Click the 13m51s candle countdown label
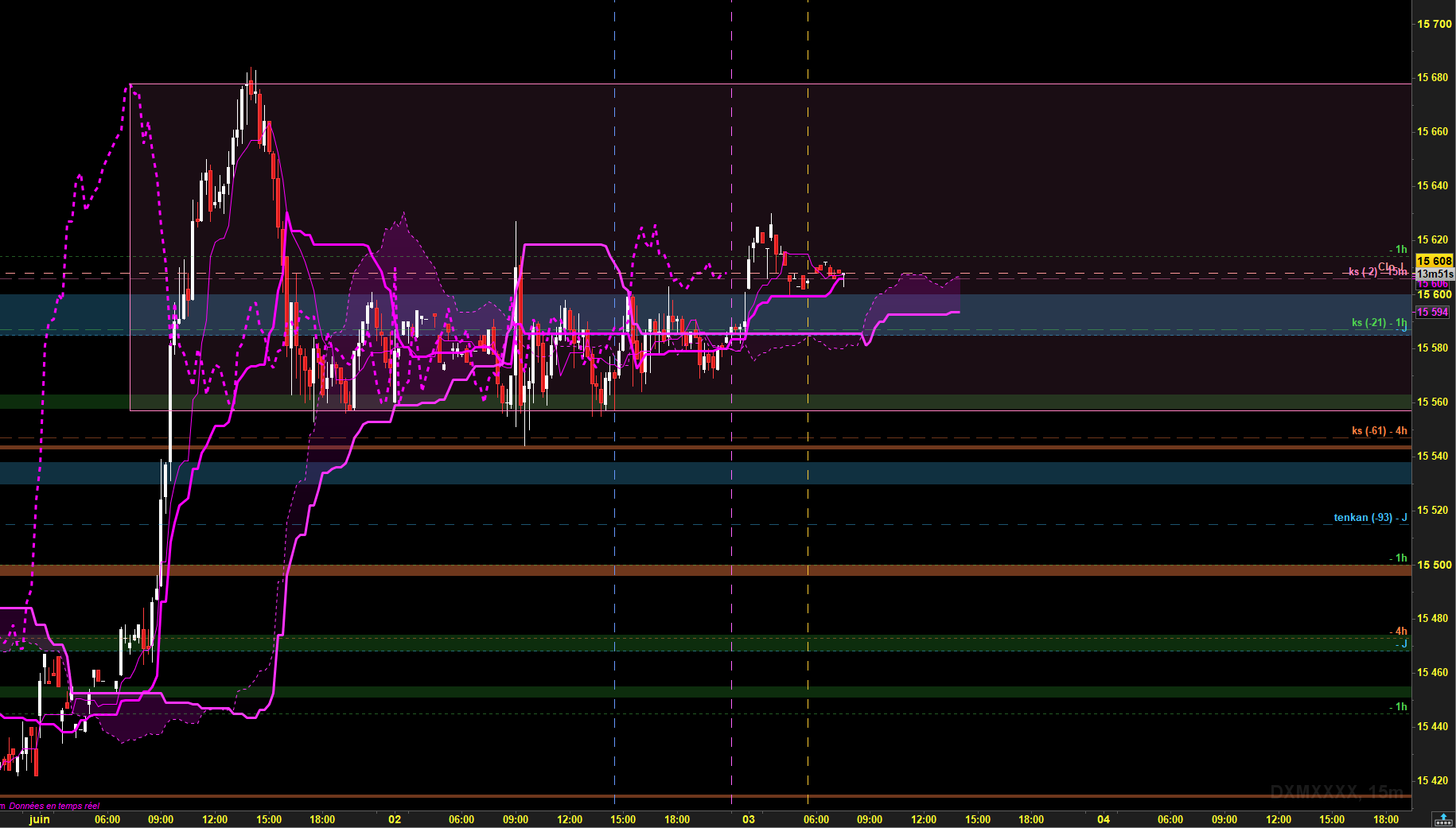The width and height of the screenshot is (1456, 828). tap(1435, 274)
